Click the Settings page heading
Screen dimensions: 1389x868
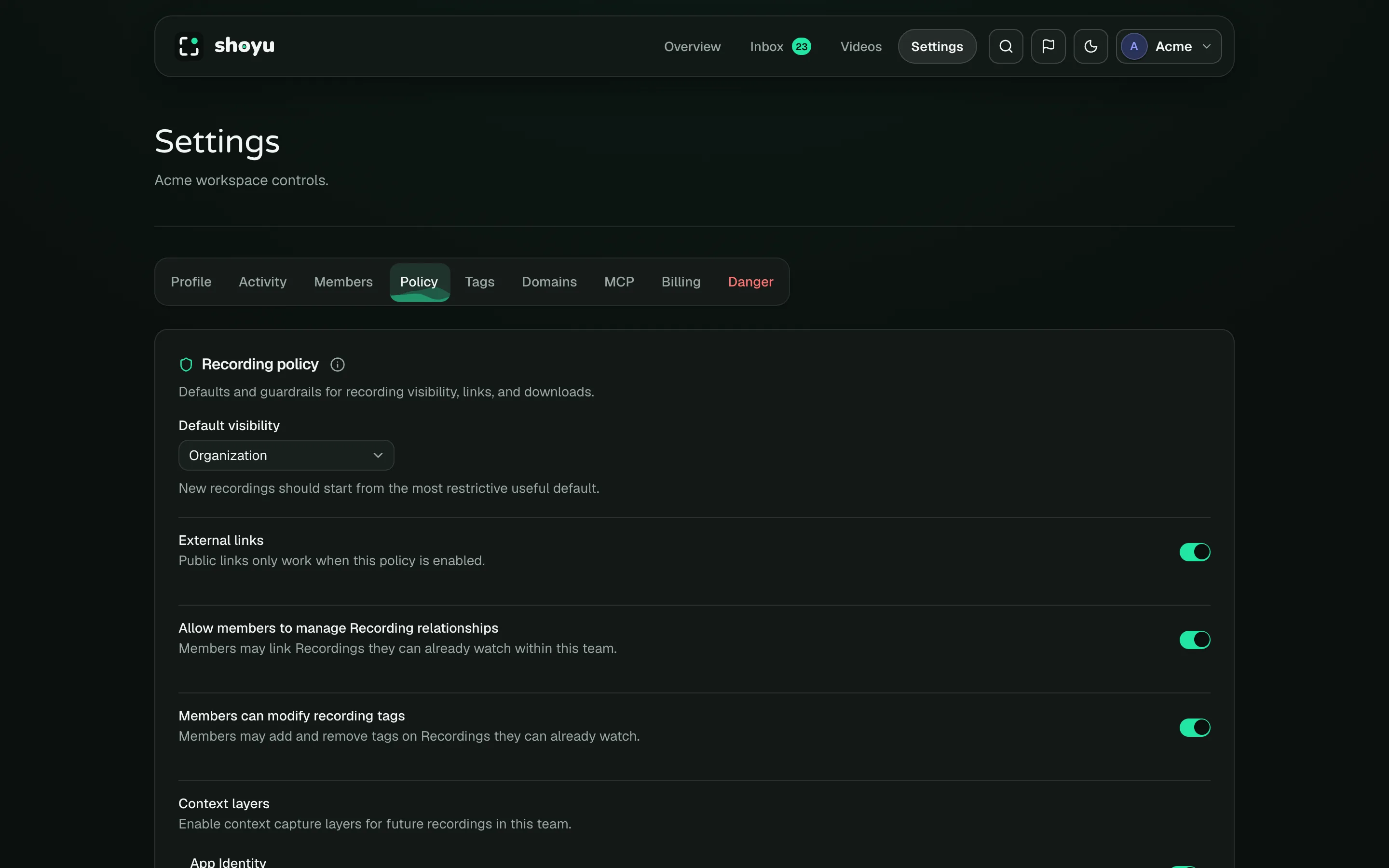point(217,142)
